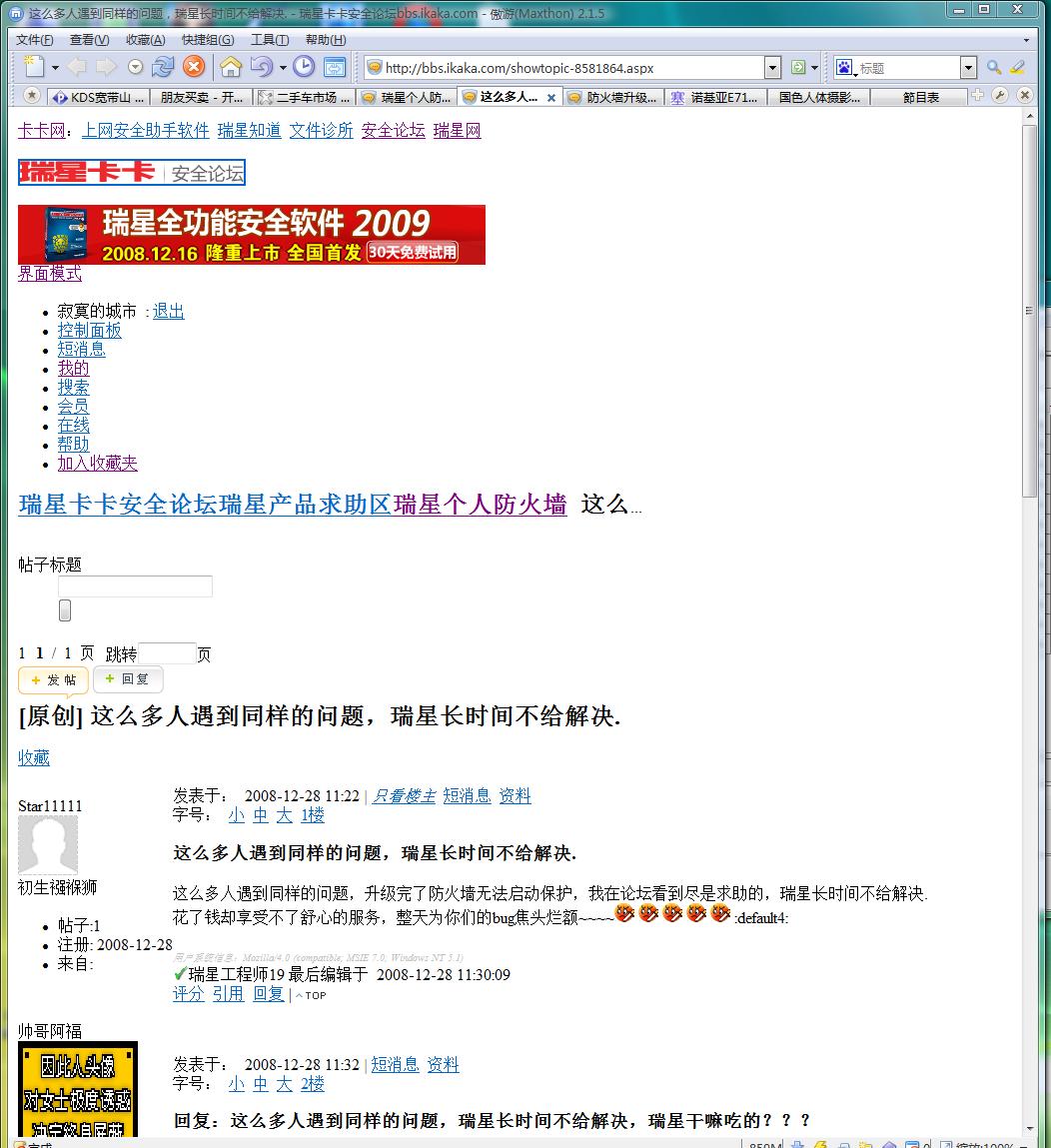
Task: Switch to the 防火墙升级... tab
Action: pos(612,97)
